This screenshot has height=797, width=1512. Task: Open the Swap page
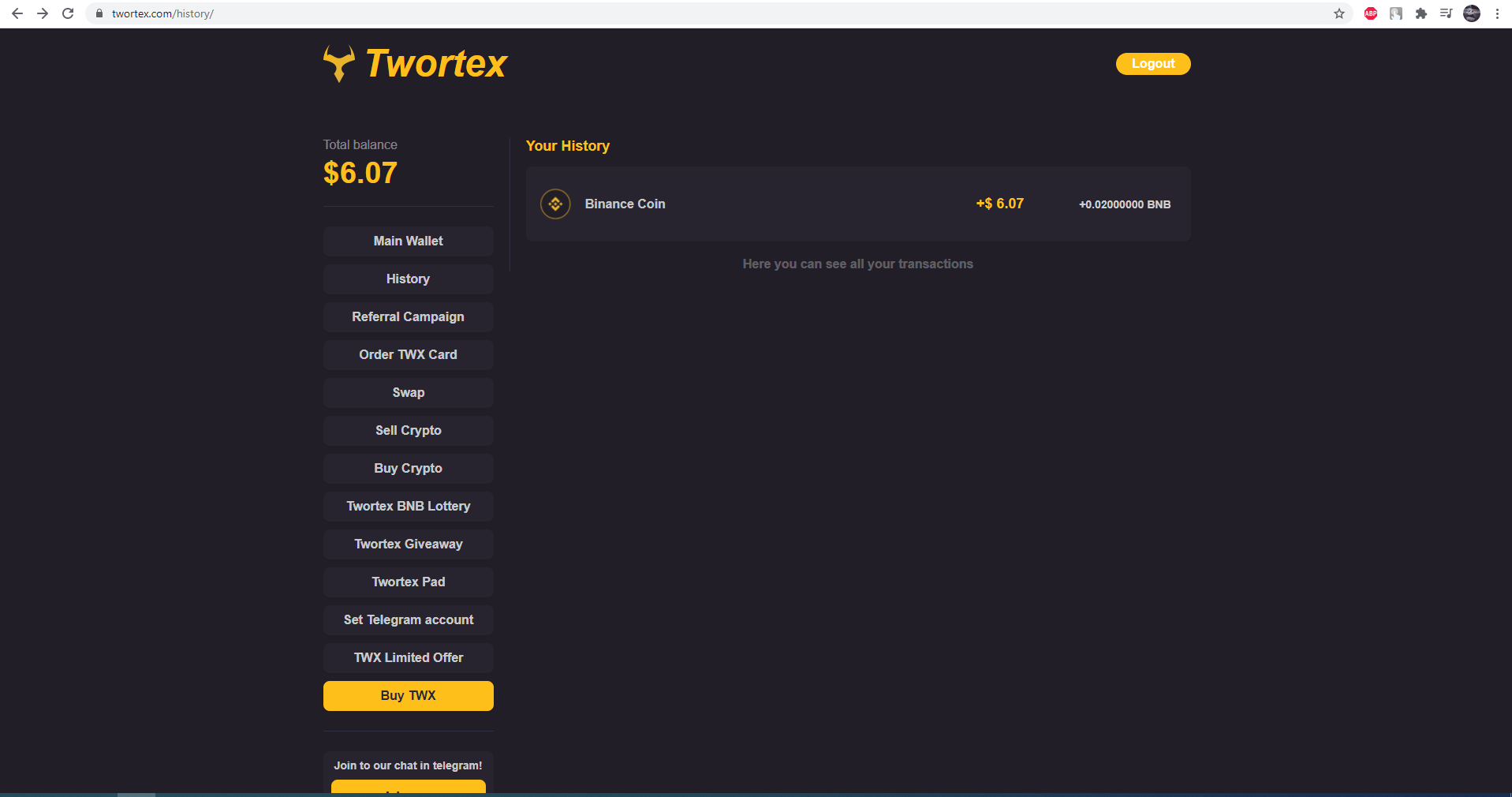[x=409, y=393]
